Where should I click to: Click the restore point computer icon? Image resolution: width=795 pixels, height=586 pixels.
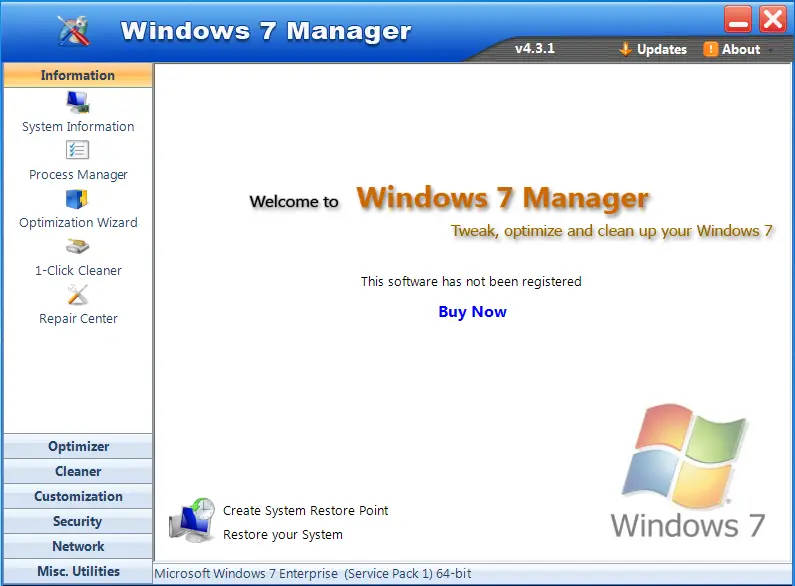(192, 520)
